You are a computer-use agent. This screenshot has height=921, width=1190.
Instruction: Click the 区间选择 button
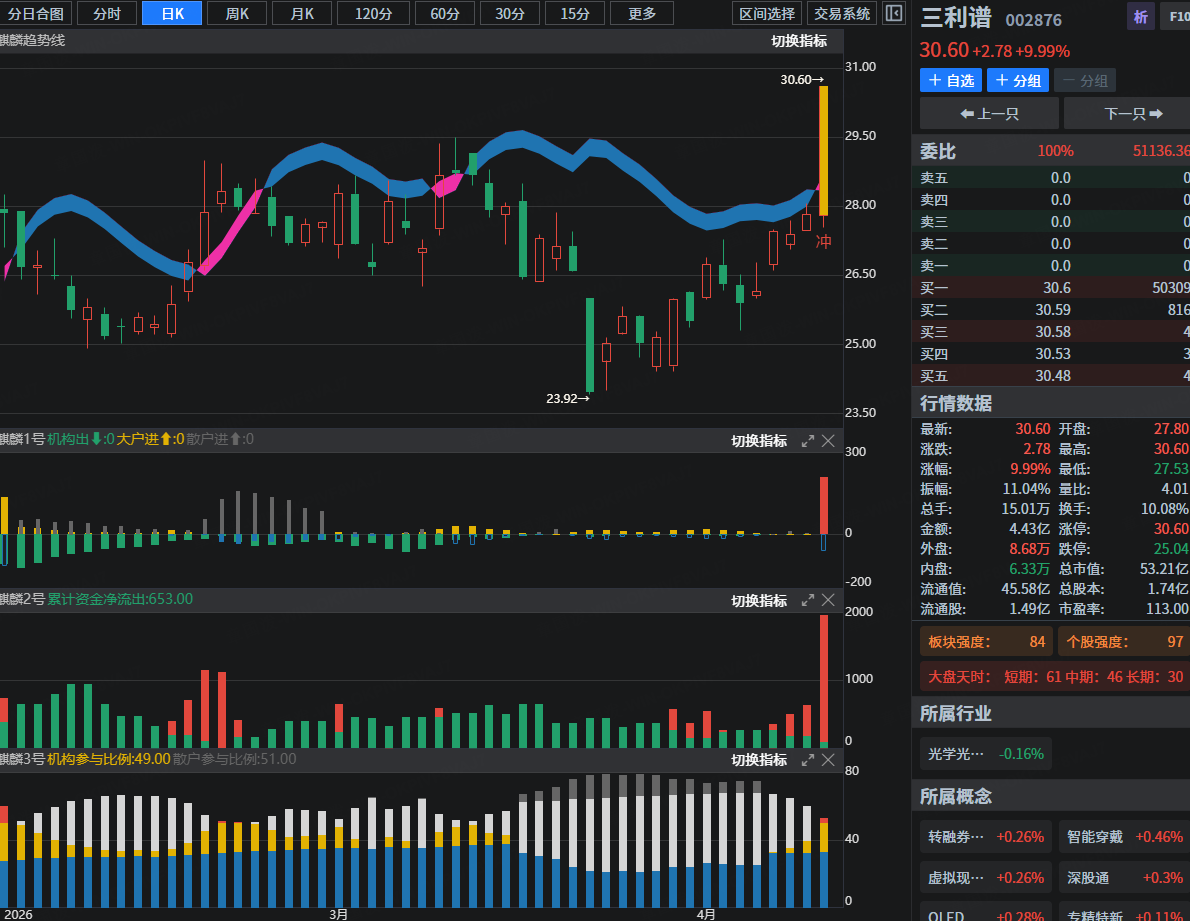click(x=767, y=13)
